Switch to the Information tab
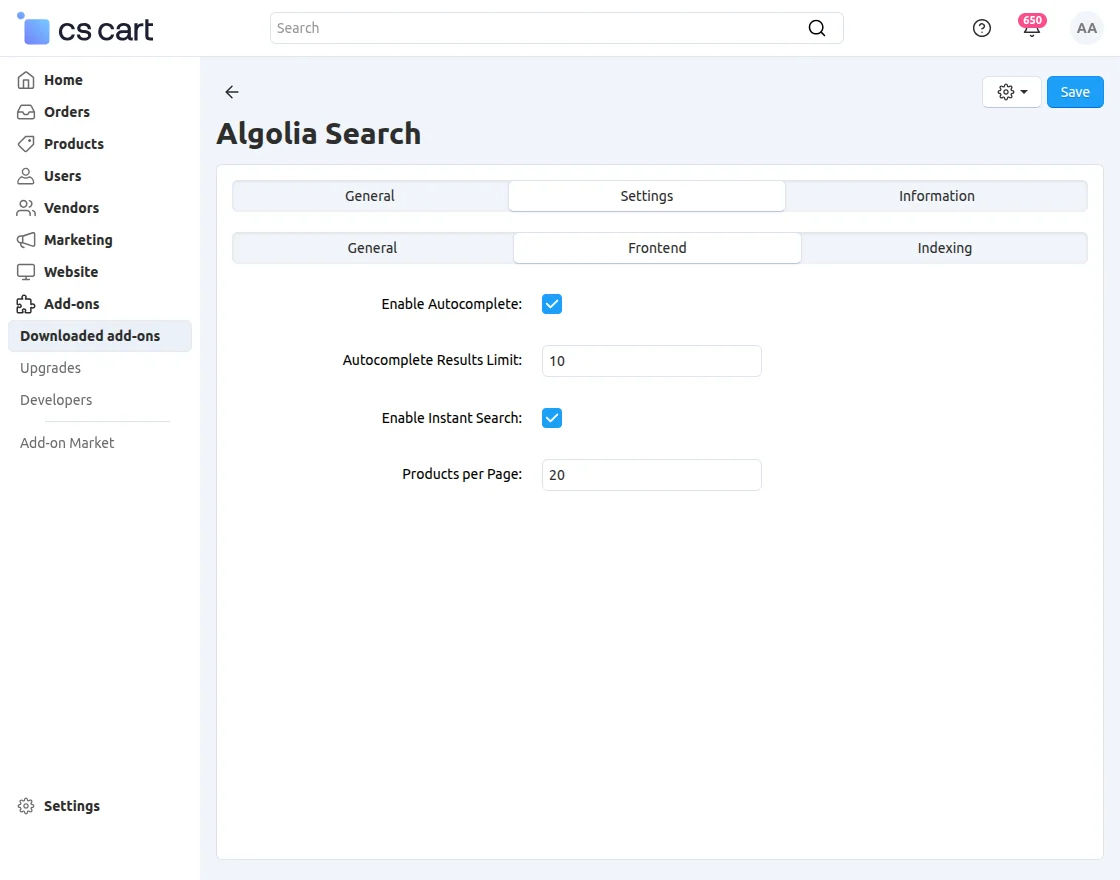Image resolution: width=1120 pixels, height=880 pixels. [936, 196]
